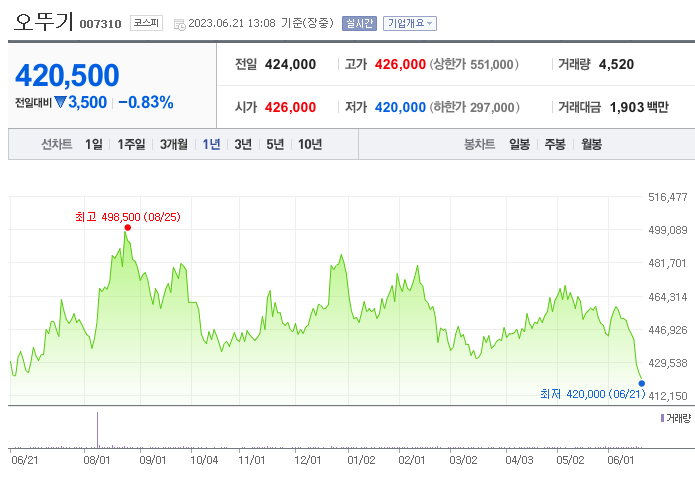
Task: Click the 실시간 real-time button
Action: 359,23
